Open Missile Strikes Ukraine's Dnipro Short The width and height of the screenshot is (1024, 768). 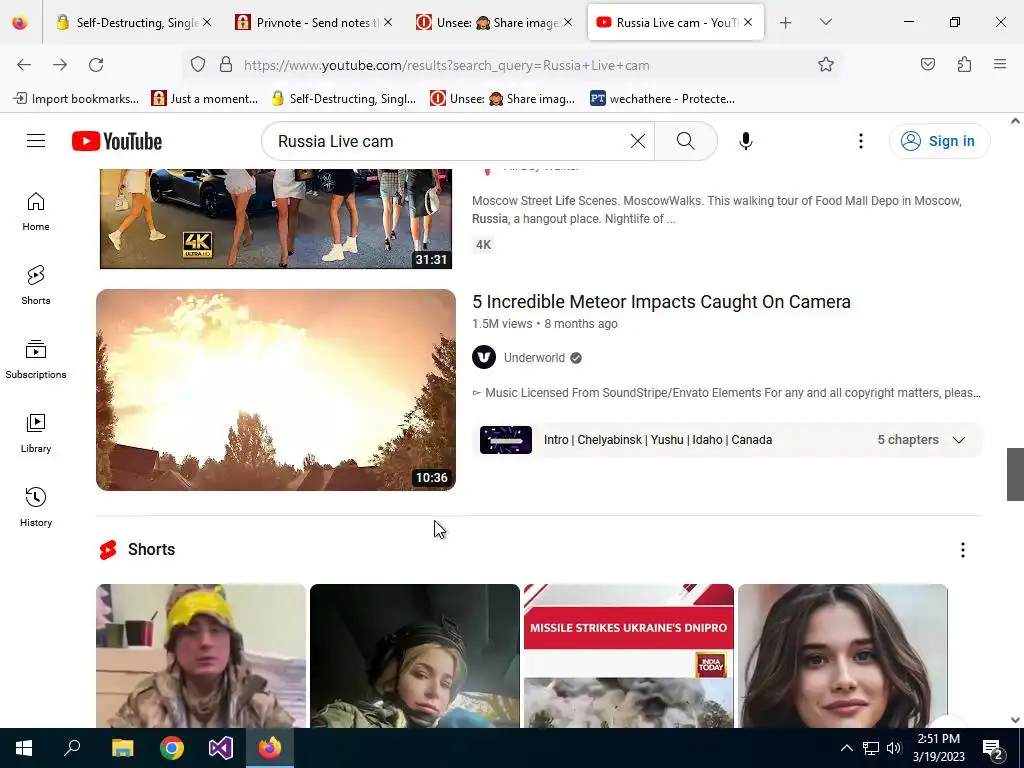pyautogui.click(x=629, y=656)
